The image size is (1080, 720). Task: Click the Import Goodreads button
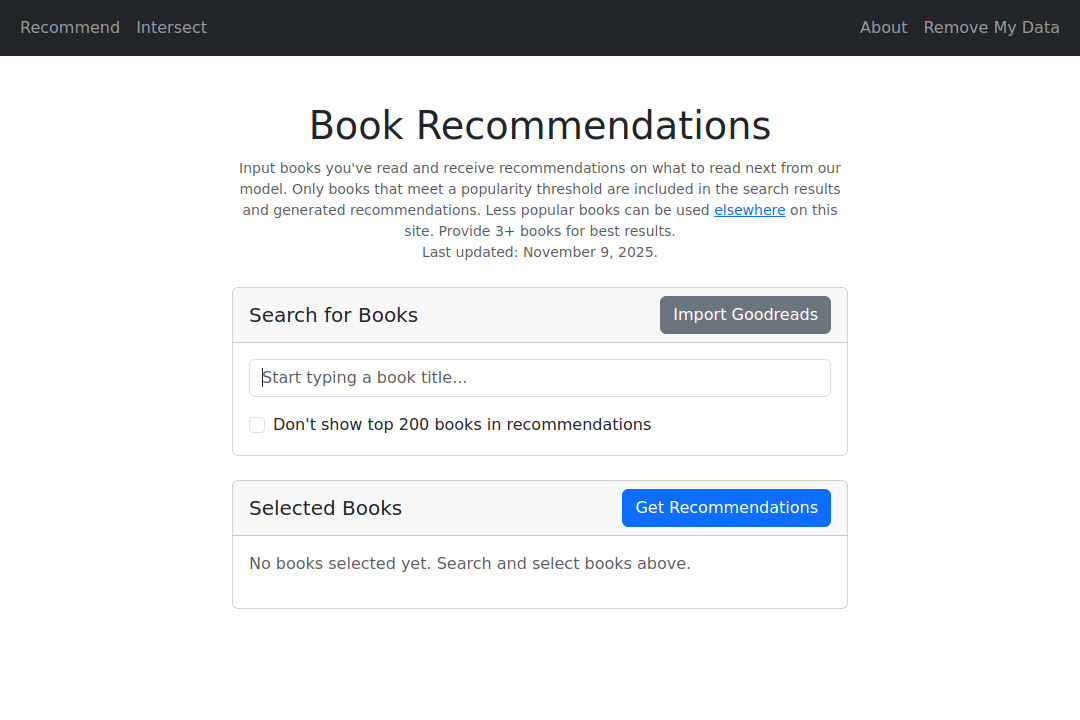pos(745,314)
